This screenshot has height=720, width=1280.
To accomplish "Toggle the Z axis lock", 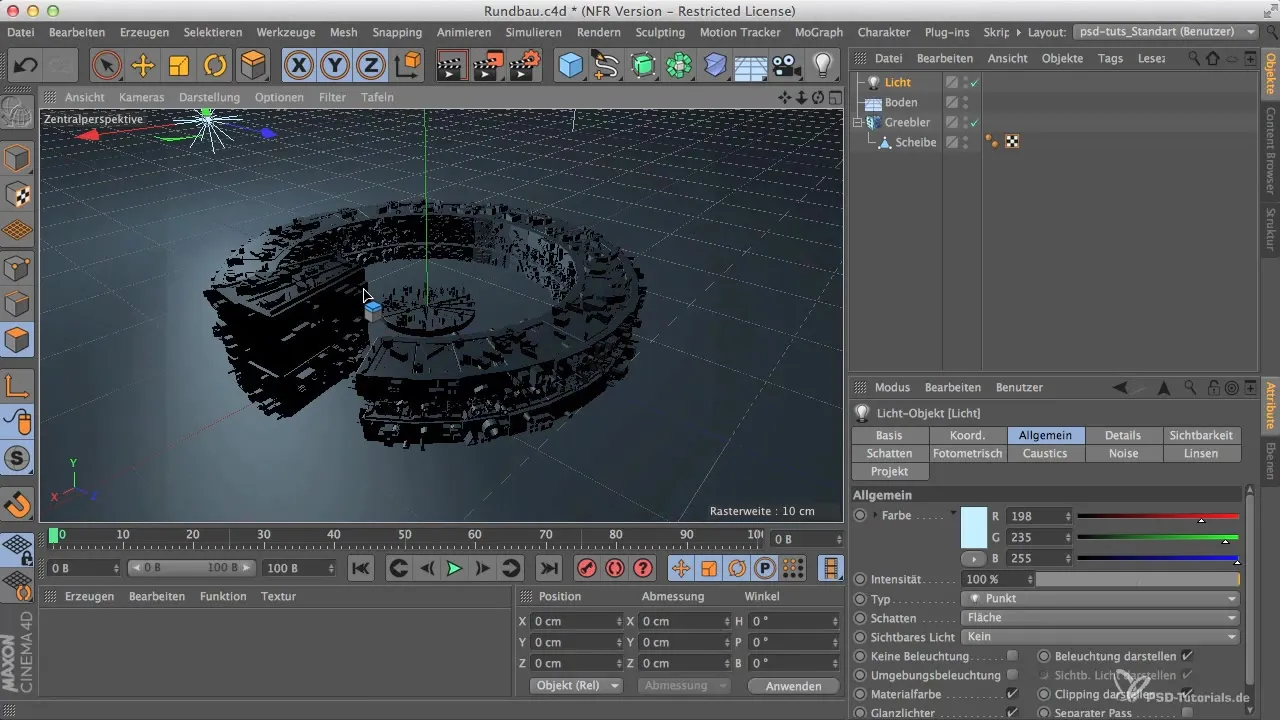I will tap(371, 66).
